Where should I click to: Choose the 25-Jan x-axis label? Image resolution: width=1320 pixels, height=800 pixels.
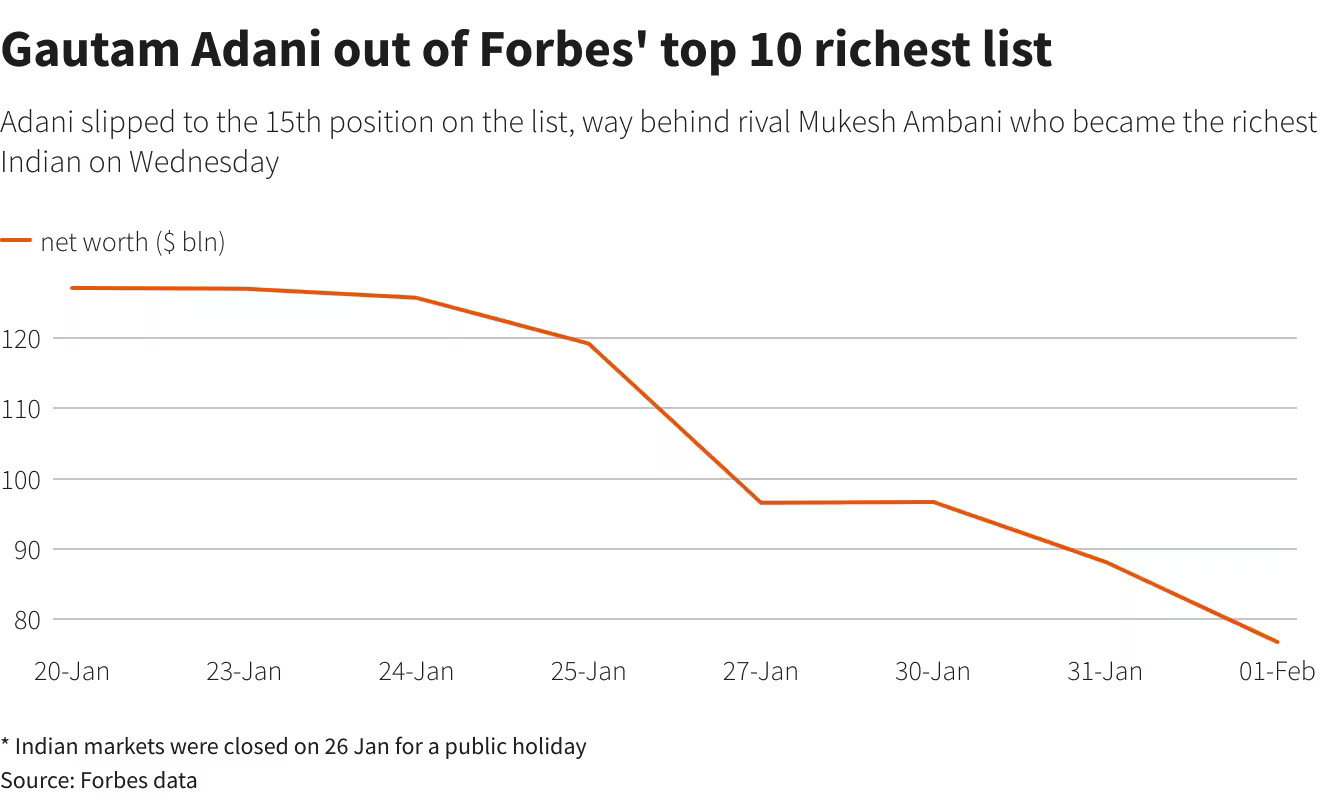click(588, 671)
